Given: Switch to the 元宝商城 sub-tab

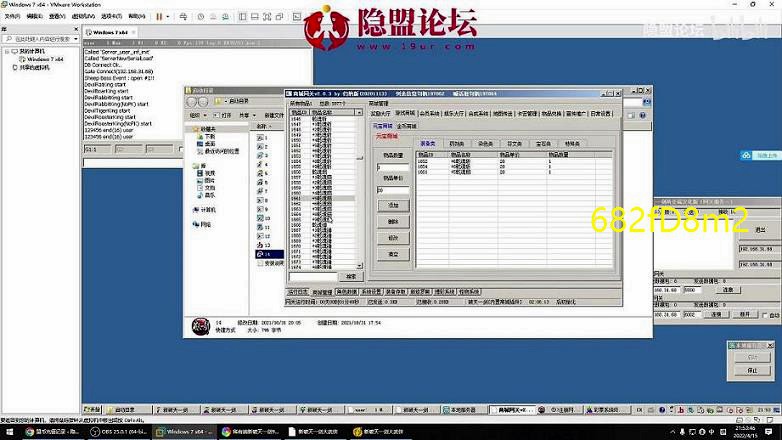Looking at the screenshot, I should pos(383,126).
